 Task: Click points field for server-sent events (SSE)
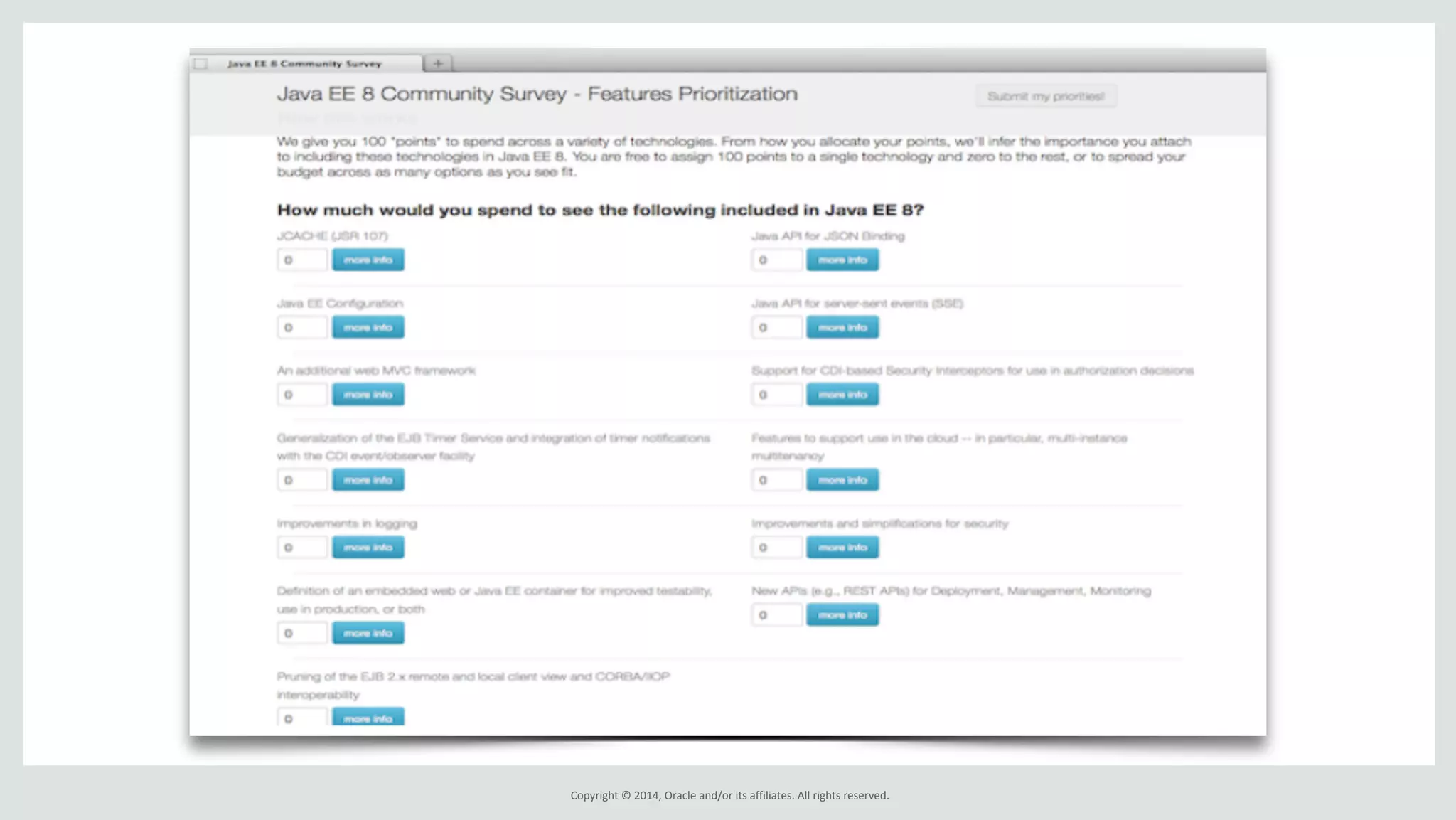(777, 327)
